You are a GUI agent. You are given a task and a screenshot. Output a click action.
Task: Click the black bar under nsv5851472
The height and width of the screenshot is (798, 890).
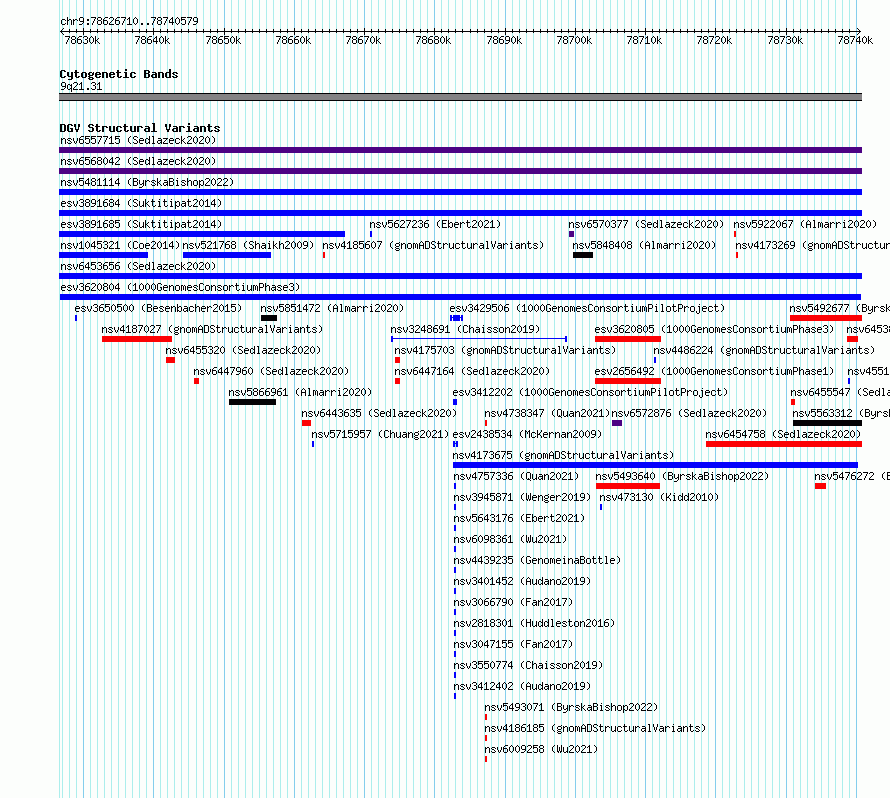point(269,318)
